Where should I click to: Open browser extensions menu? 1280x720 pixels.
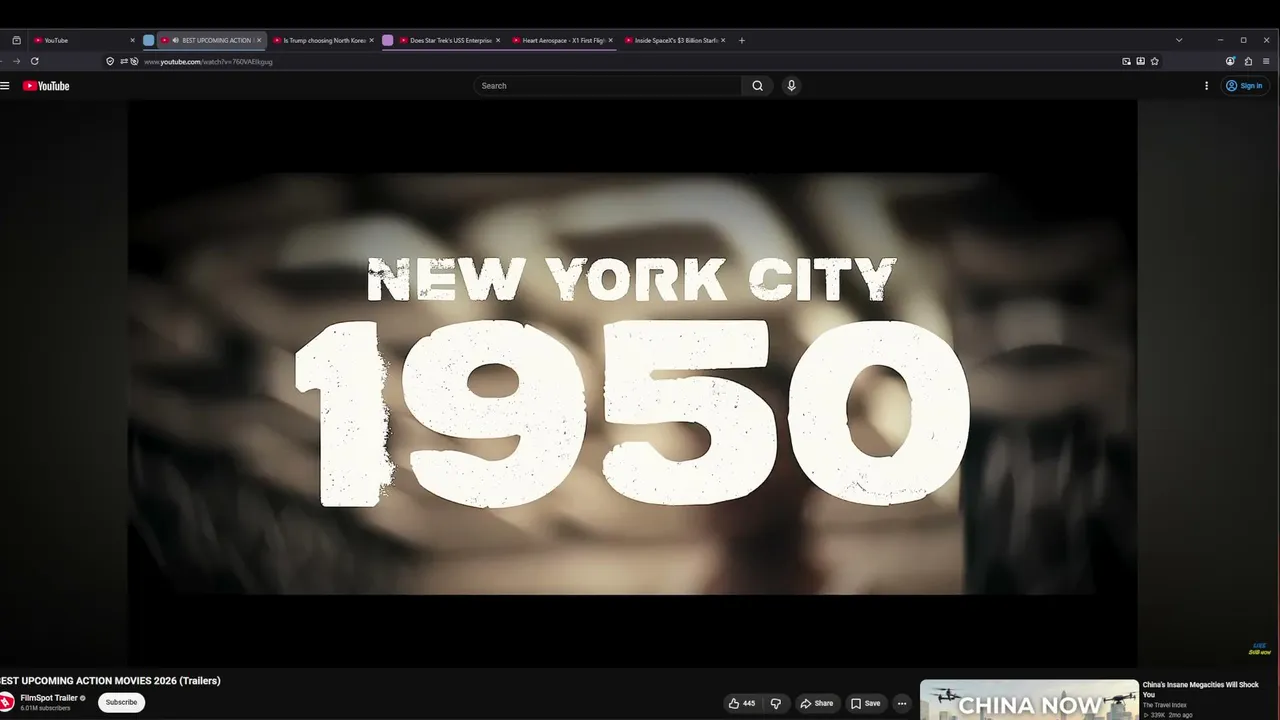[x=1248, y=61]
